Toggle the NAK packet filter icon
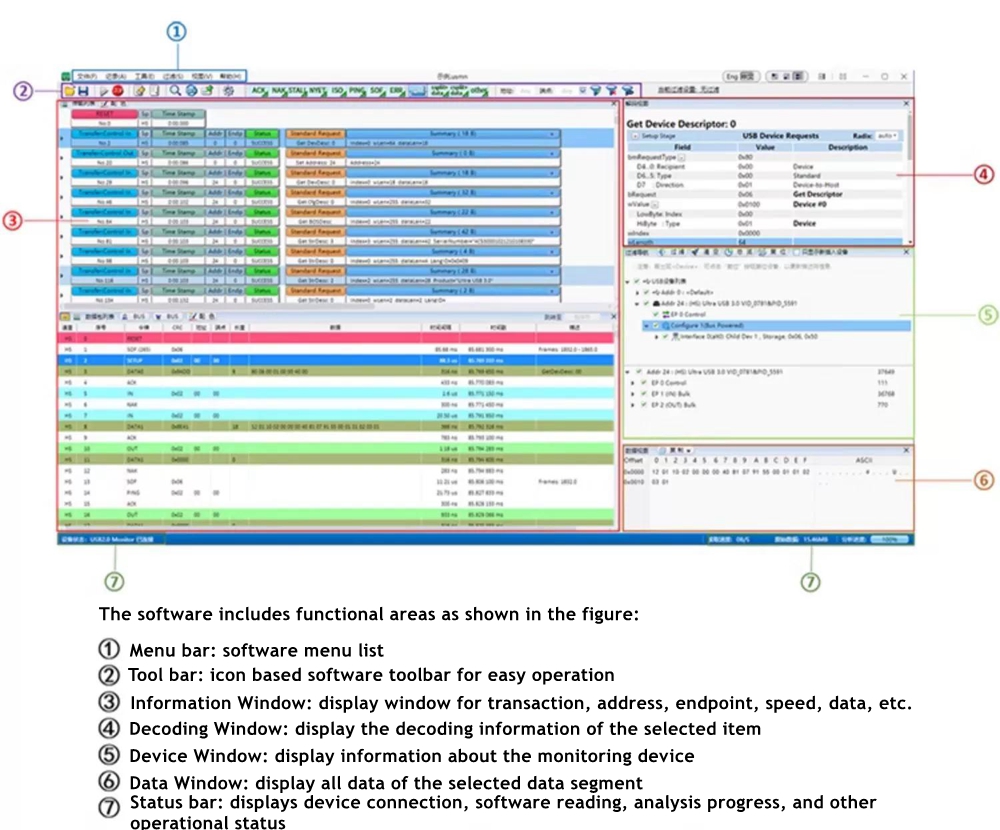 pyautogui.click(x=280, y=91)
